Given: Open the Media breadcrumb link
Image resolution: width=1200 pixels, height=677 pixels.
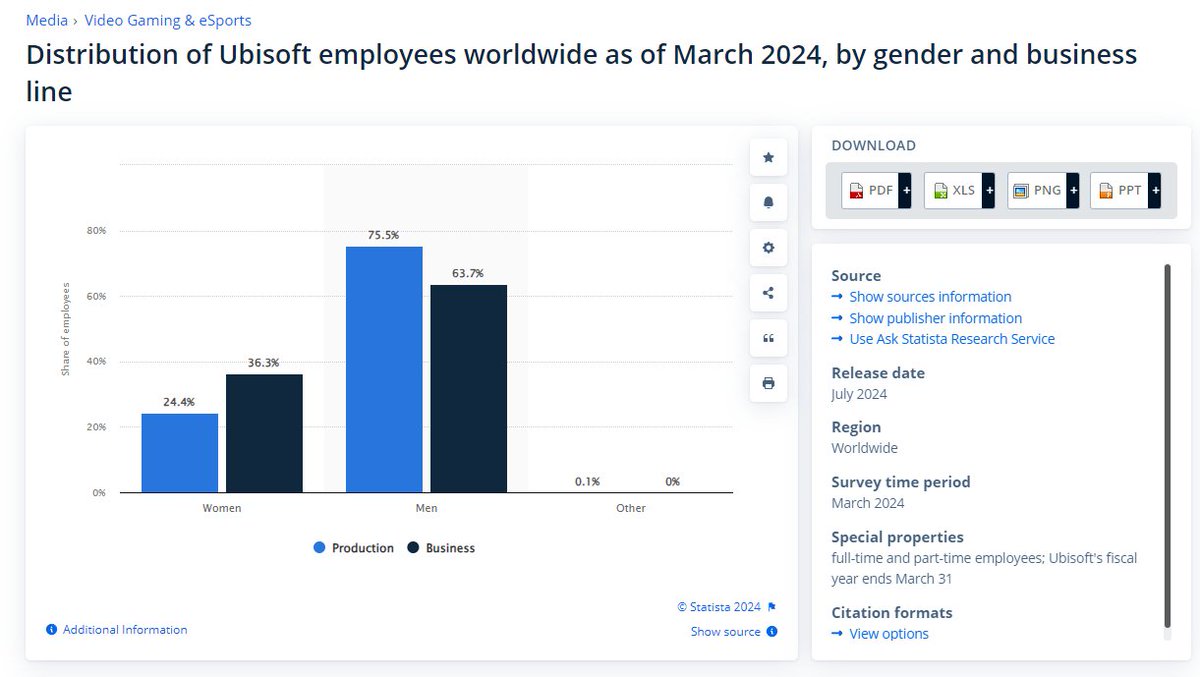Looking at the screenshot, I should [47, 20].
